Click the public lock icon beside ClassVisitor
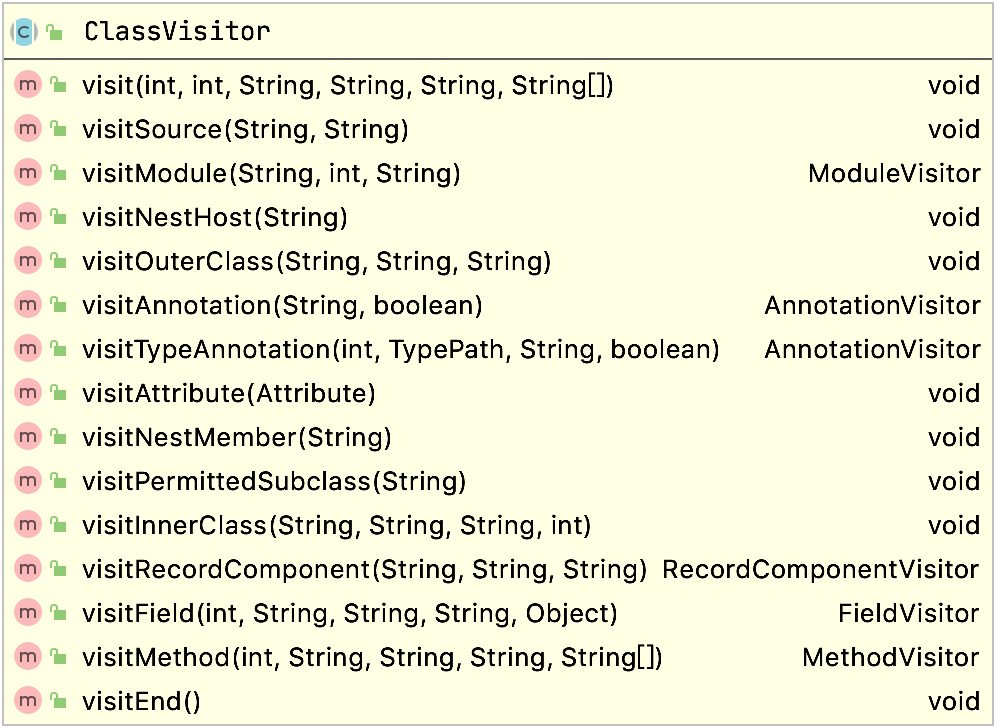 coord(55,33)
